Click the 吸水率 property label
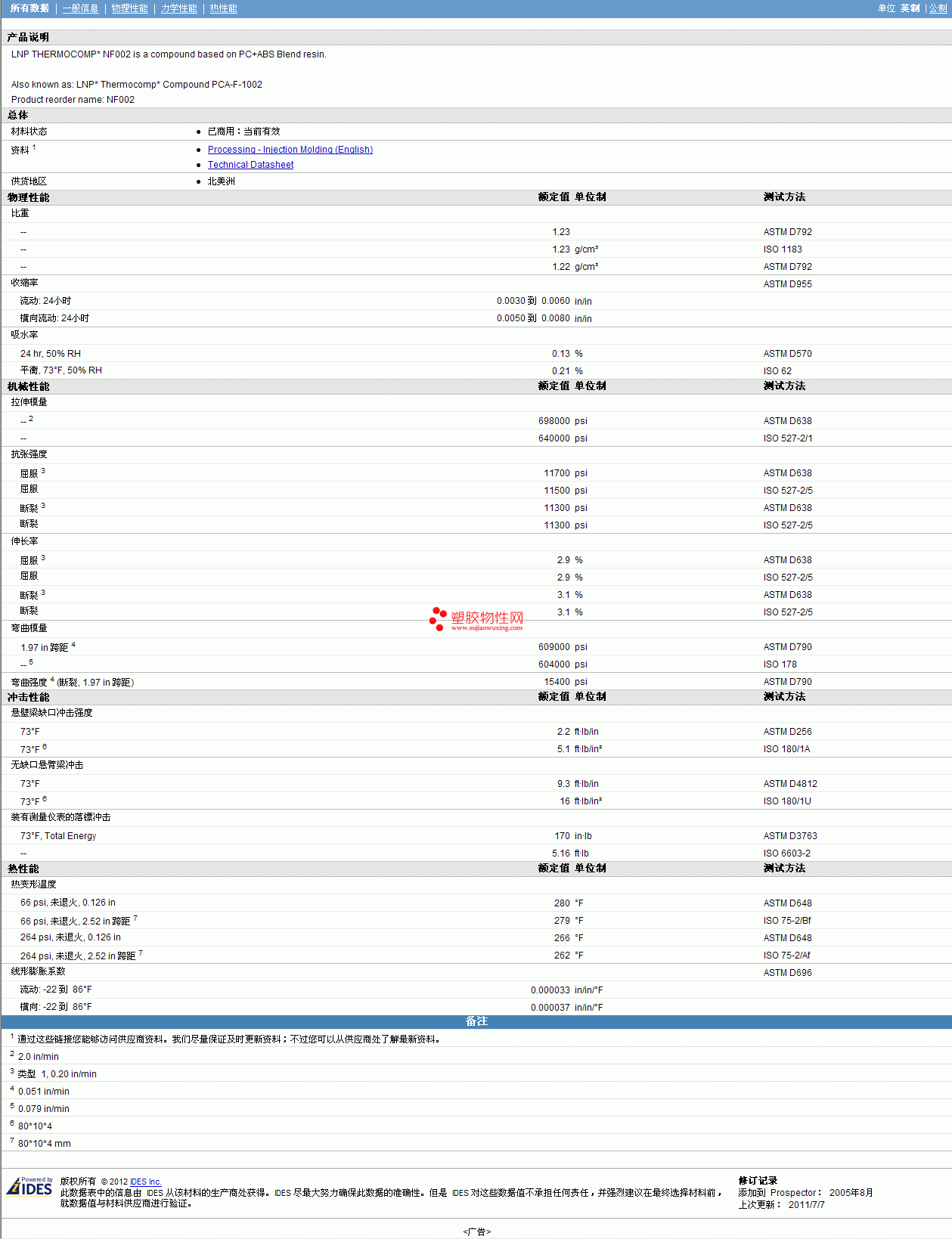 click(x=24, y=335)
